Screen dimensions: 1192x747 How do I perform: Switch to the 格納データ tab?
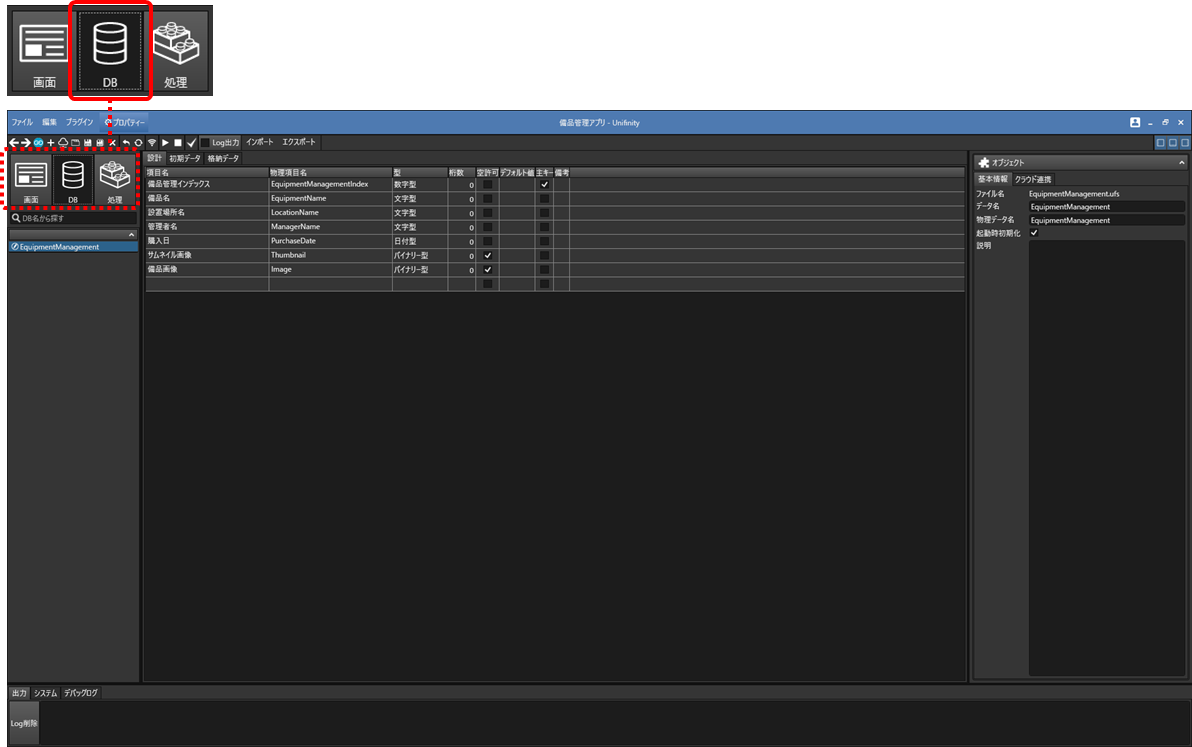click(223, 158)
